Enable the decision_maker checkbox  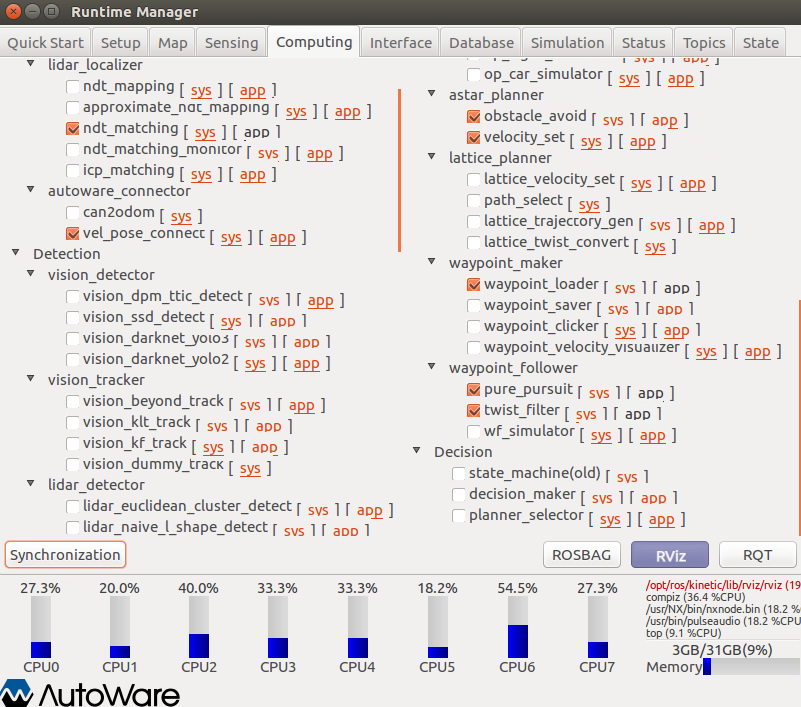459,494
